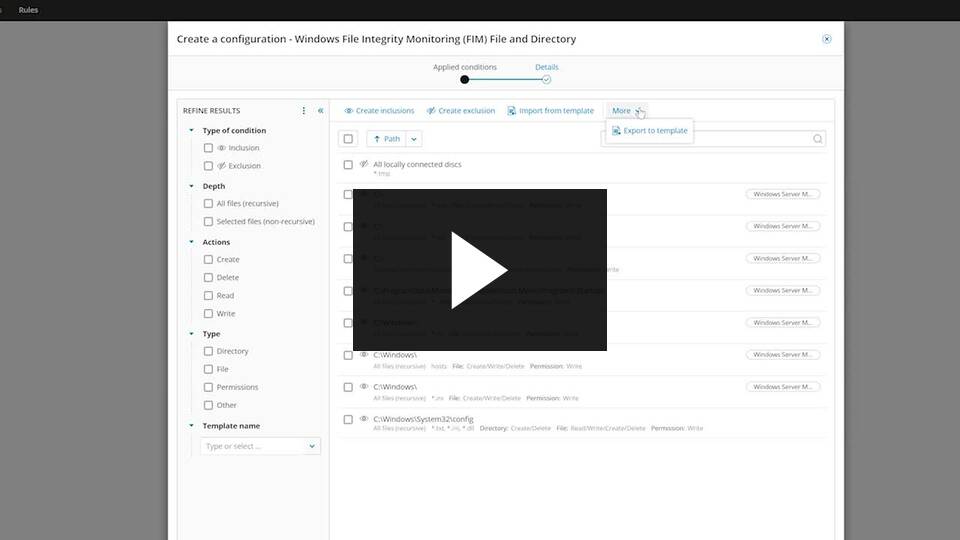960x540 pixels.
Task: Click Windows Server tag on *.ini row
Action: (782, 387)
